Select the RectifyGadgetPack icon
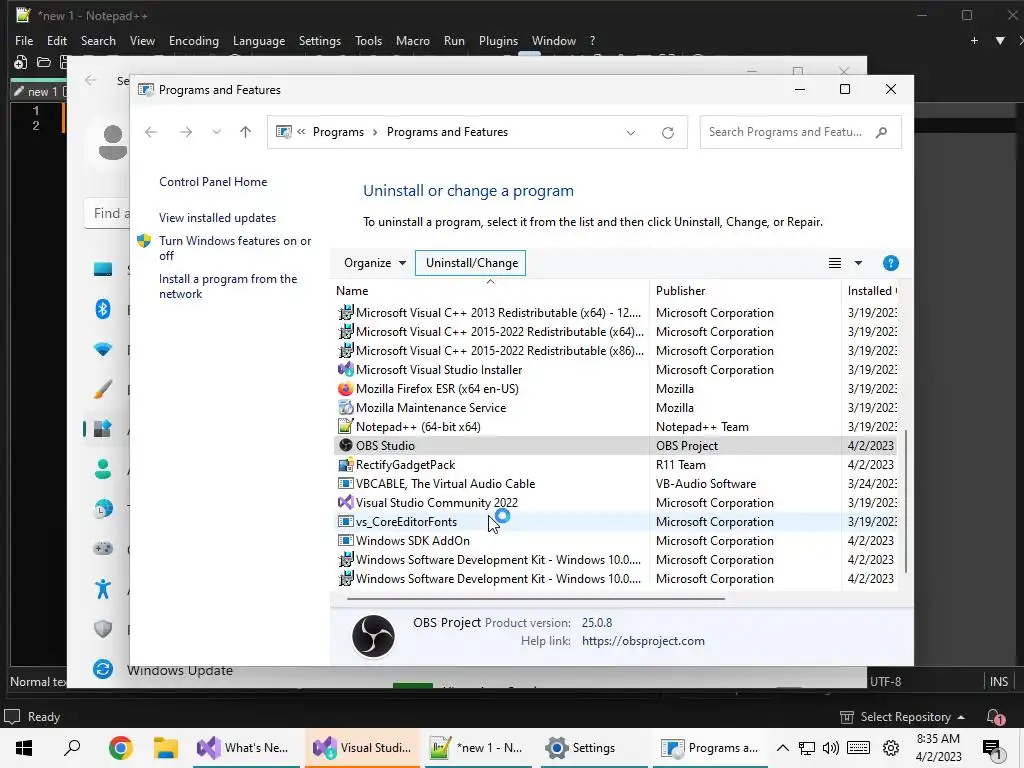1024x768 pixels. click(x=345, y=464)
